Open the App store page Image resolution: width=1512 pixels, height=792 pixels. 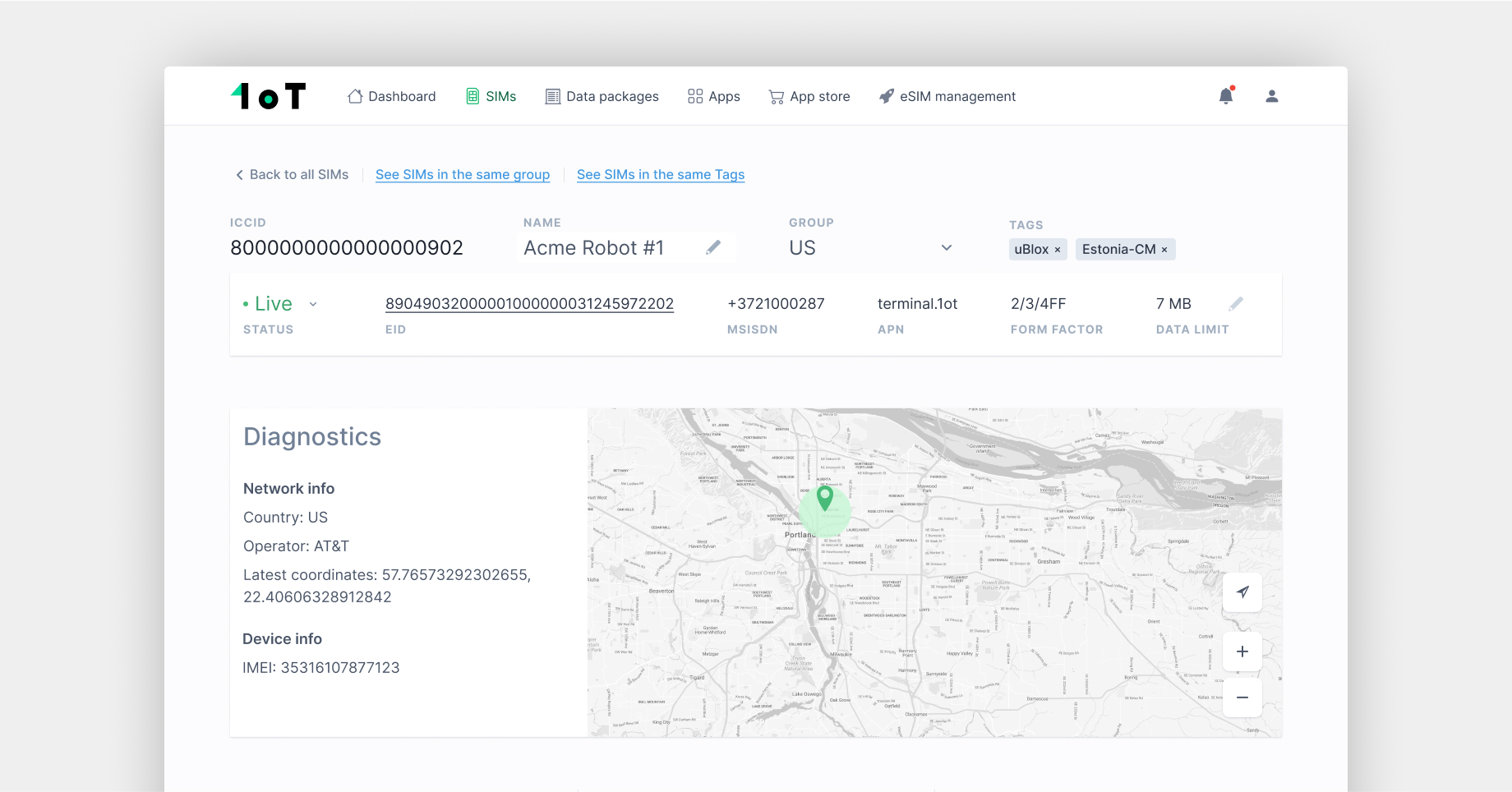tap(809, 96)
